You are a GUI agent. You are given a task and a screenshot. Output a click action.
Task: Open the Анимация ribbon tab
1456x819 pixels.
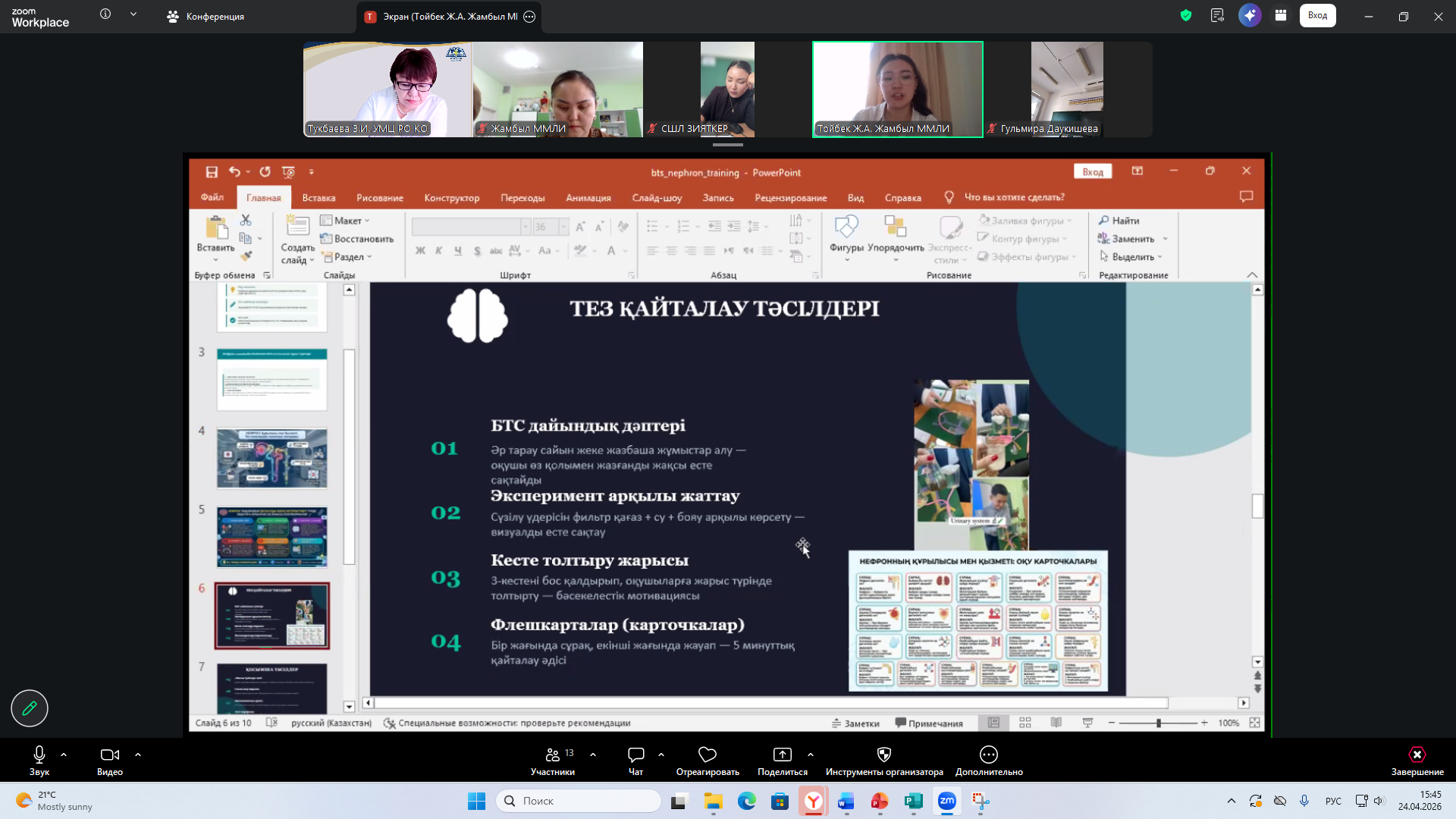coord(588,197)
